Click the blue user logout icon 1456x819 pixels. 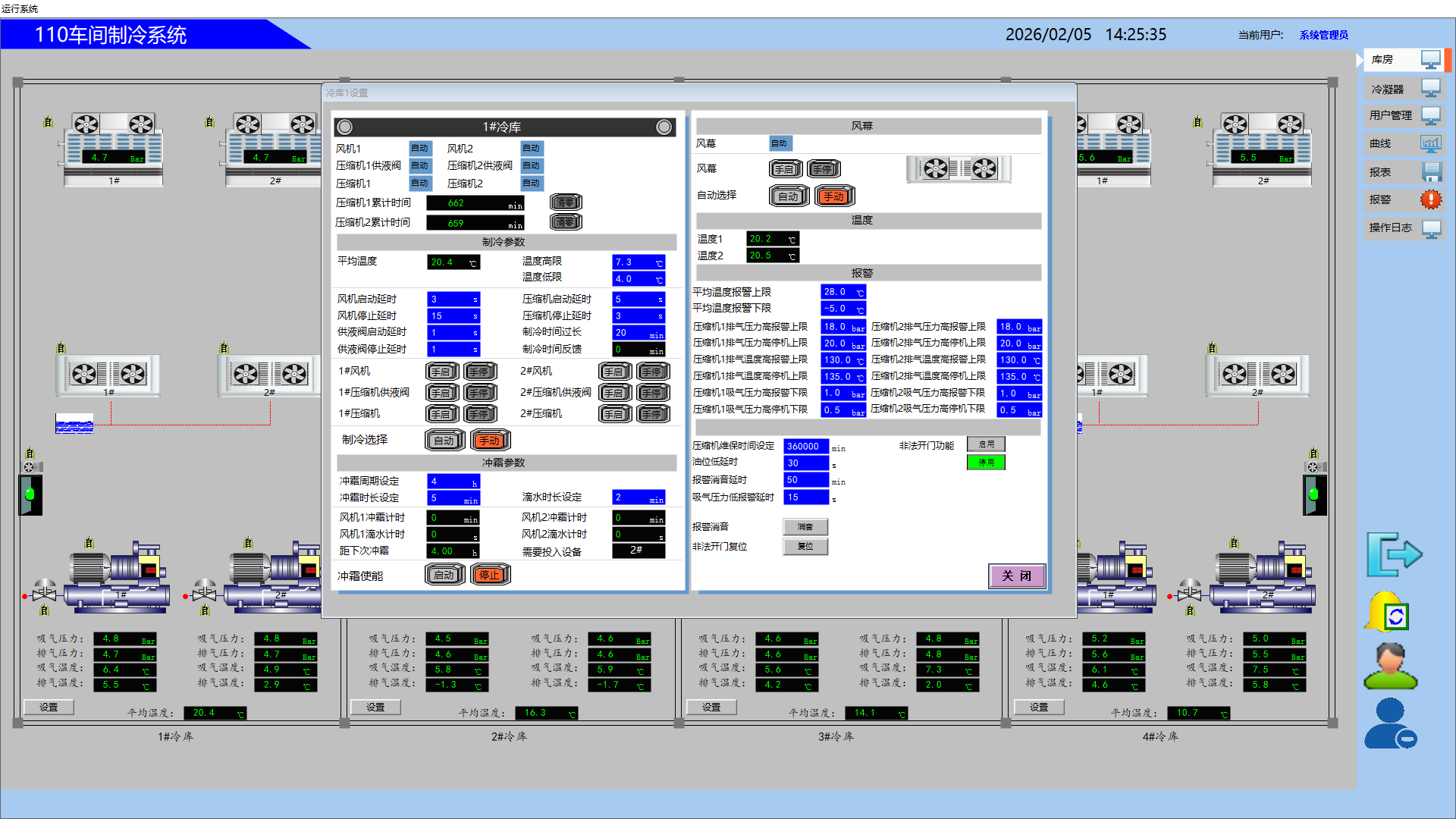click(x=1389, y=723)
